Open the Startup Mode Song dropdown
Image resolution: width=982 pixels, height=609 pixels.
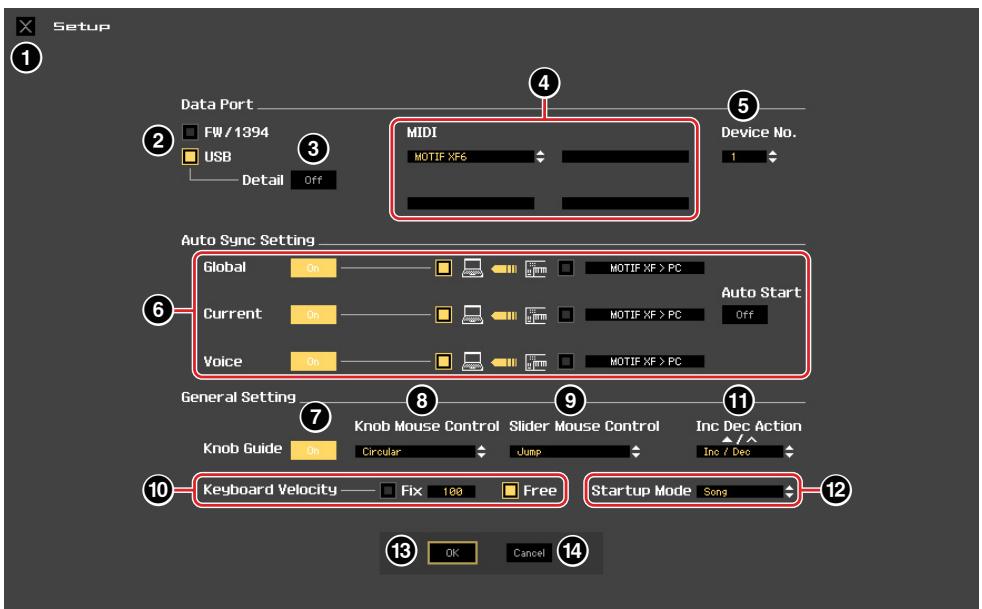(x=740, y=492)
